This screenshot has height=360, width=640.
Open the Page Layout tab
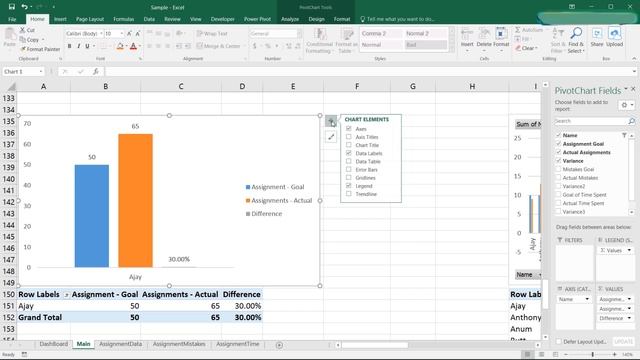90,19
